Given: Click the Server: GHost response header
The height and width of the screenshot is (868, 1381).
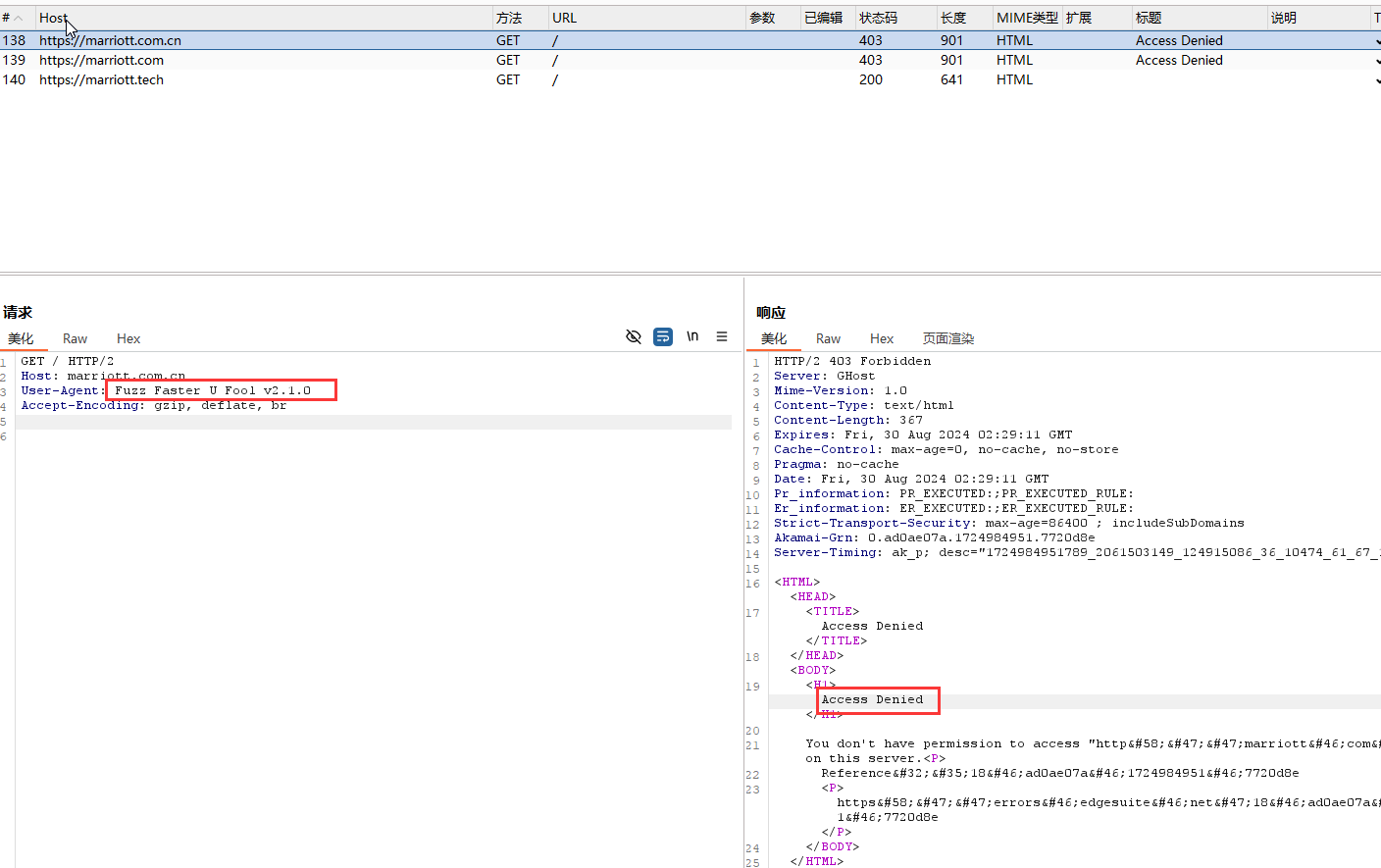Looking at the screenshot, I should point(825,376).
